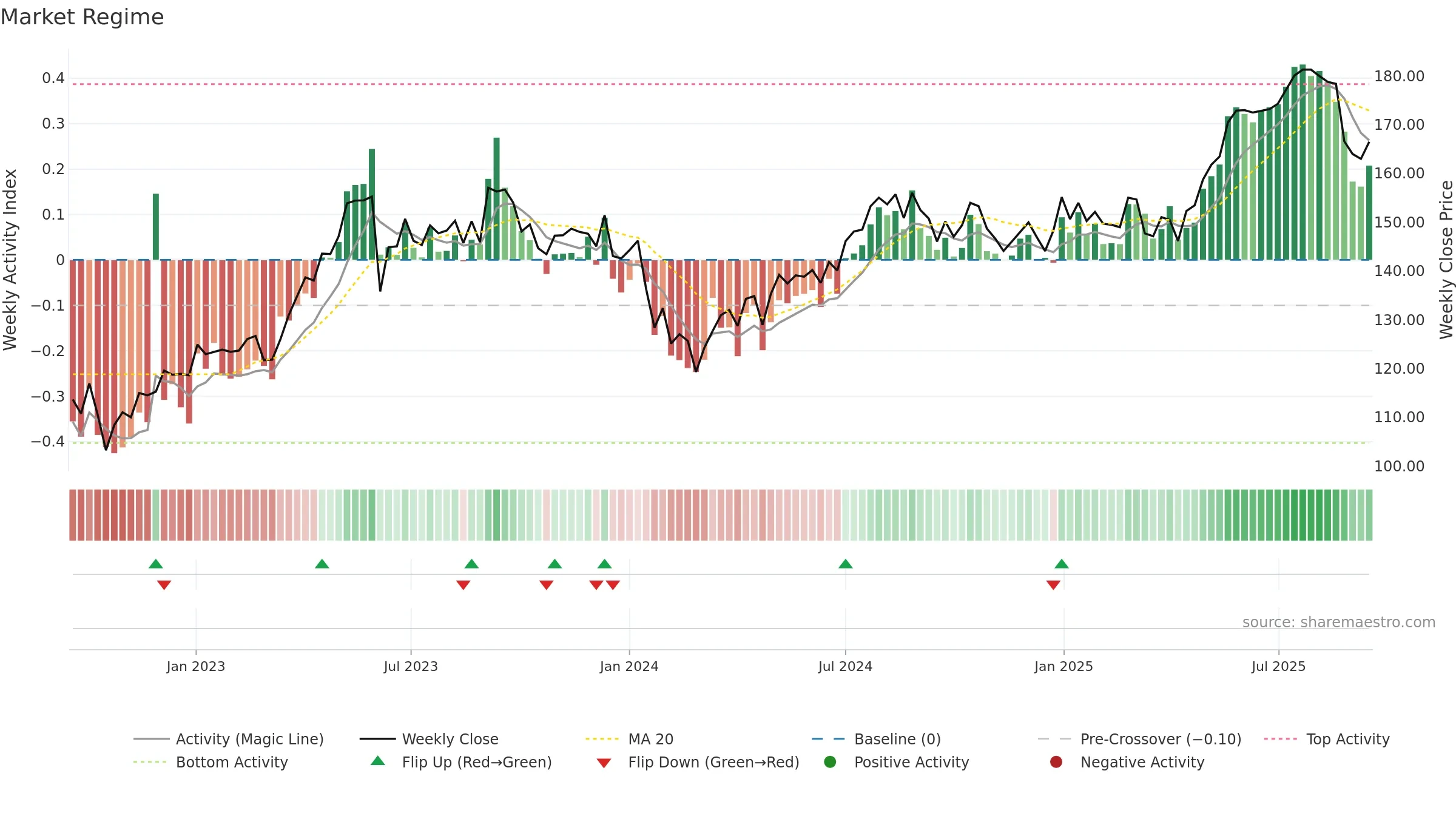1456x819 pixels.
Task: Click the black Weekly Close line swatch in legend
Action: pos(377,739)
